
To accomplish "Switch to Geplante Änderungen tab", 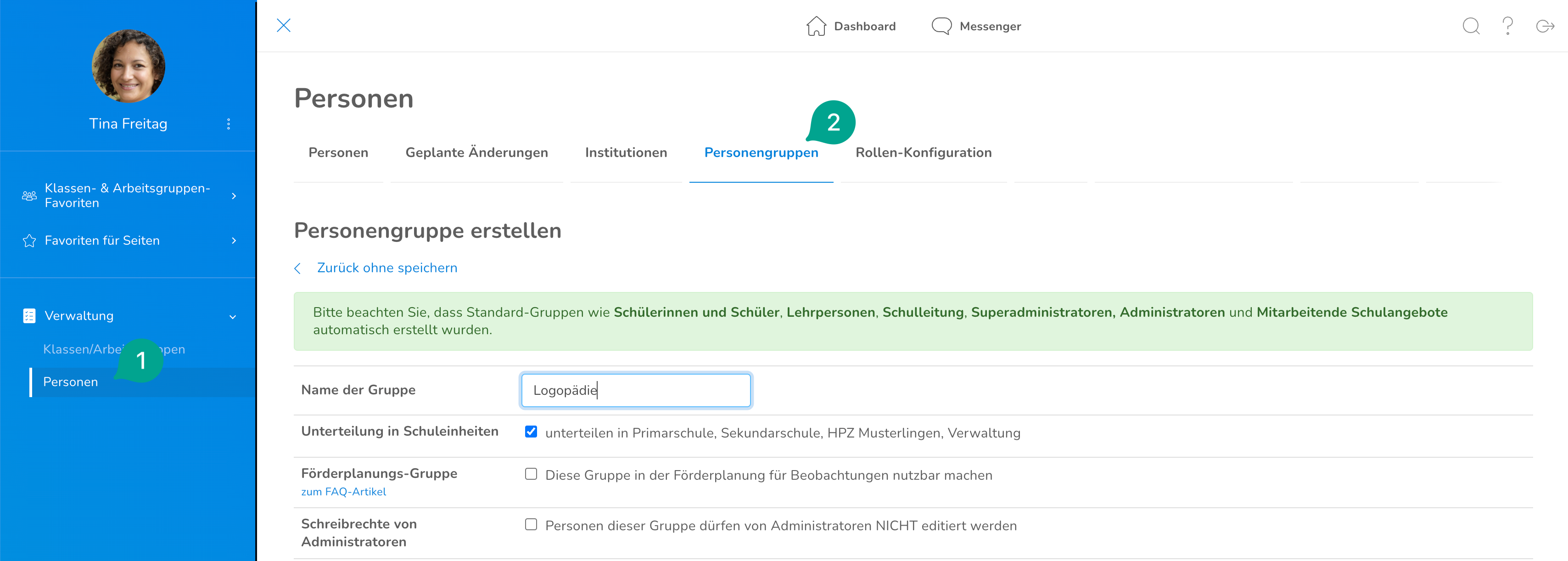I will (476, 153).
